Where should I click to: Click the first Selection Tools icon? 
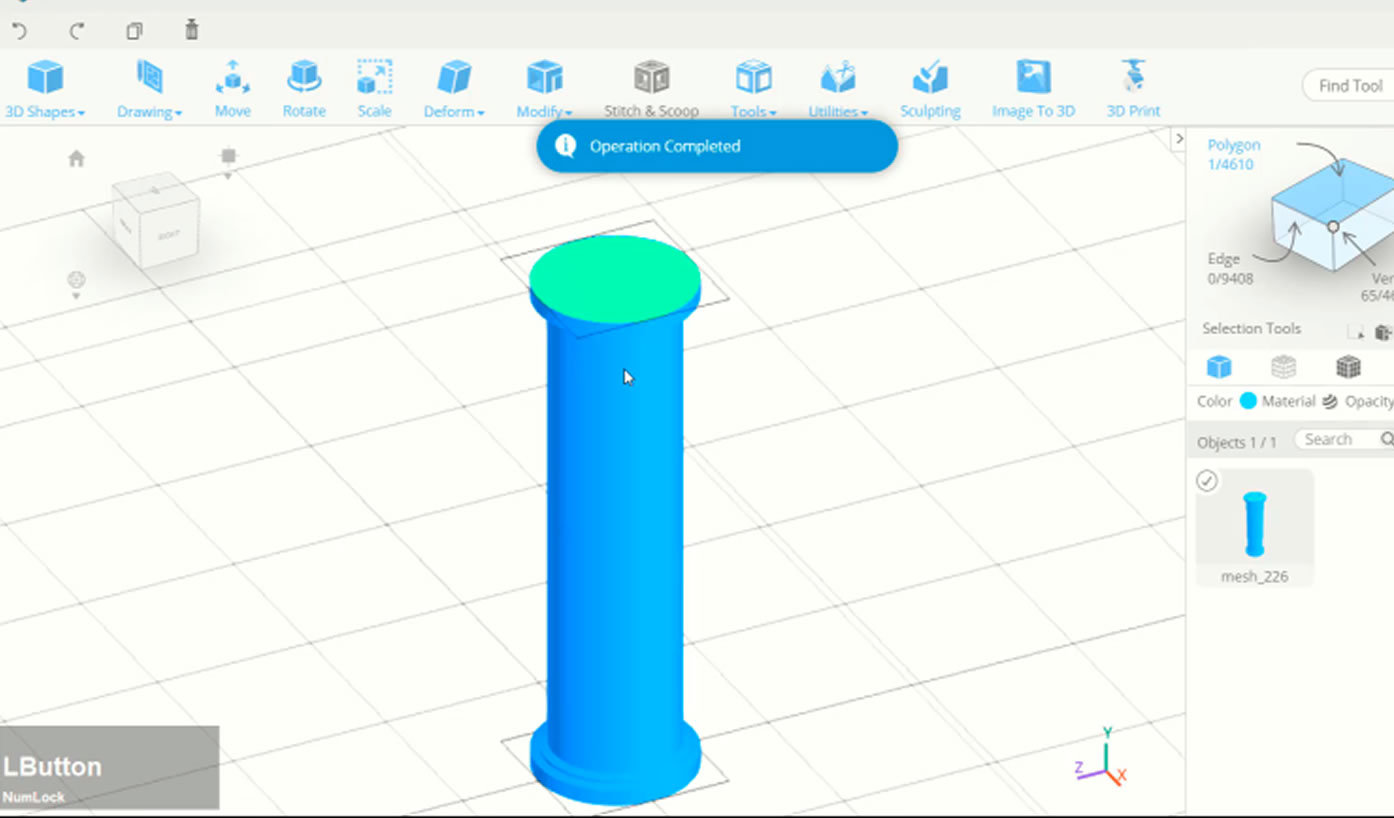coord(1356,332)
